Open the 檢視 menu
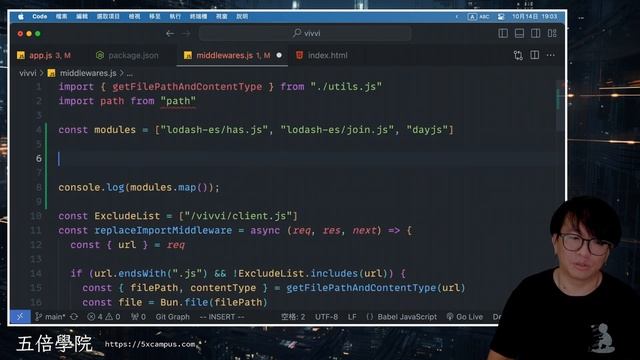The image size is (640, 360). [134, 16]
